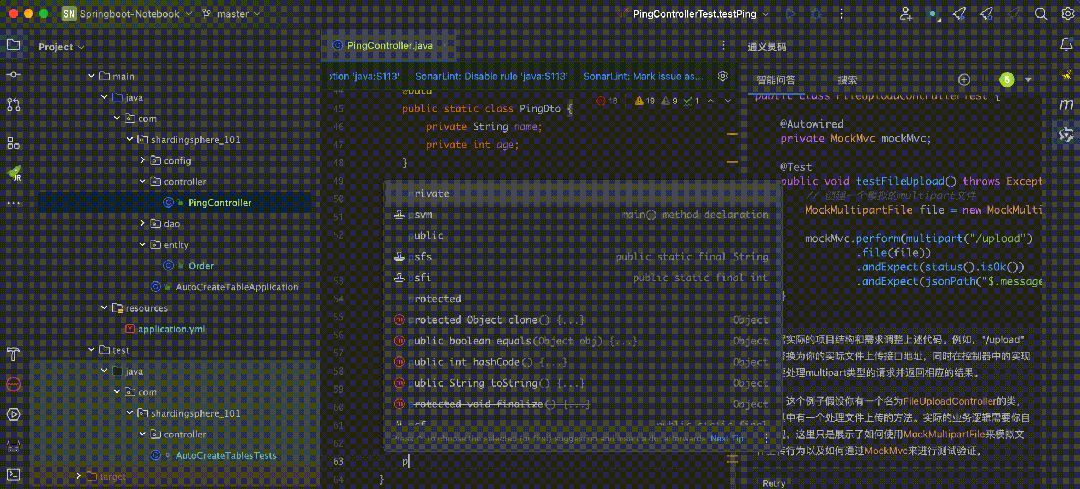Open editor tab options vertical dots
The height and width of the screenshot is (489, 1080).
[x=723, y=45]
